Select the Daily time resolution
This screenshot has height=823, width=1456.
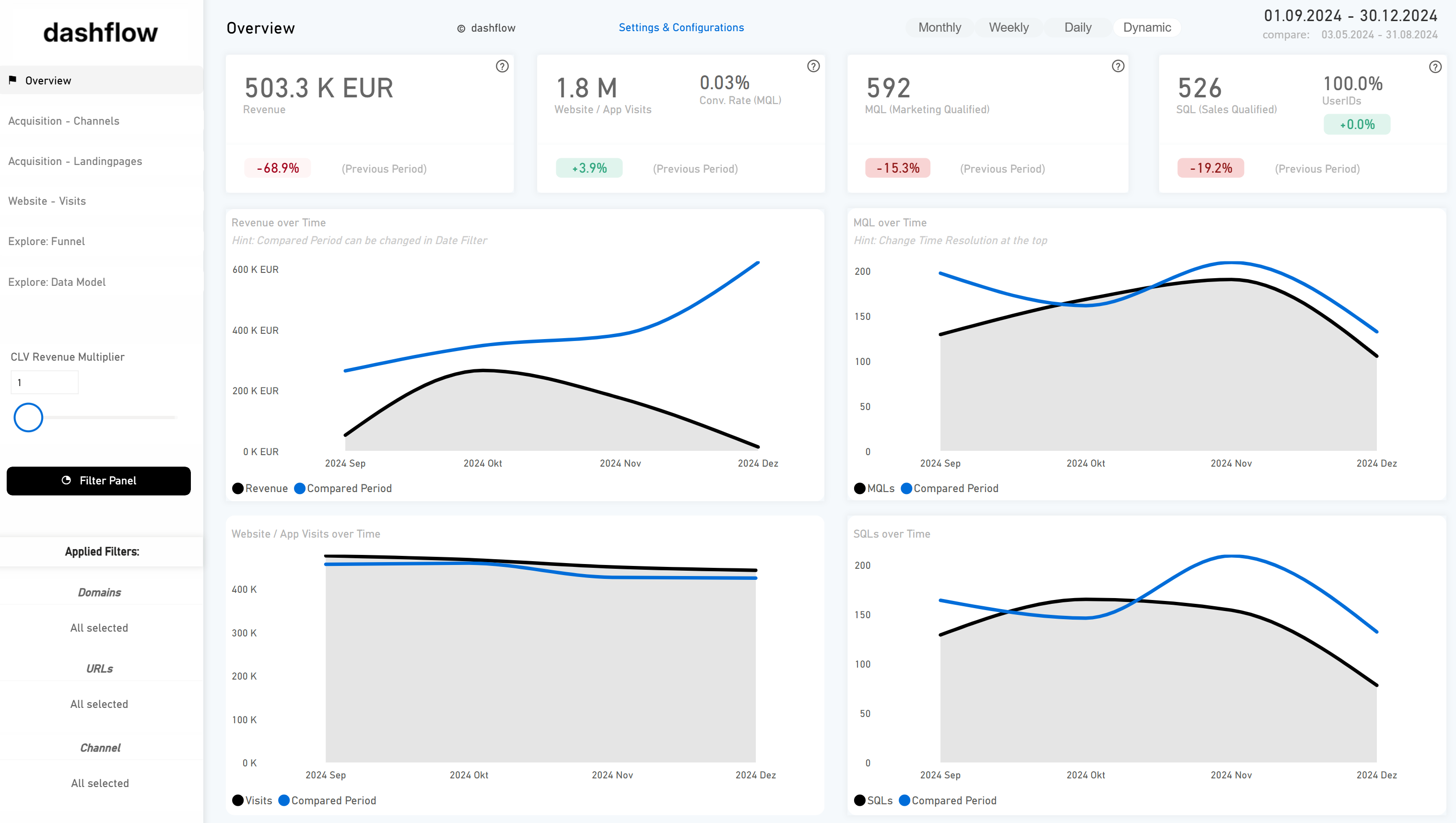(x=1077, y=27)
